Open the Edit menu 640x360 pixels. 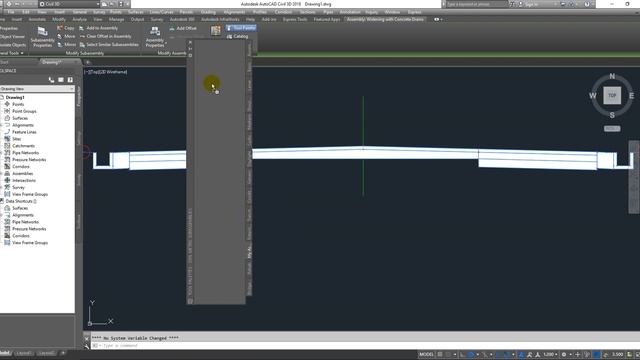click(x=26, y=12)
